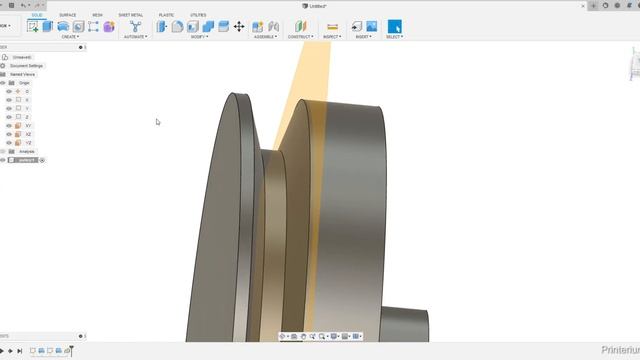This screenshot has width=640, height=360.
Task: Select the Press Pull tool
Action: tap(162, 27)
